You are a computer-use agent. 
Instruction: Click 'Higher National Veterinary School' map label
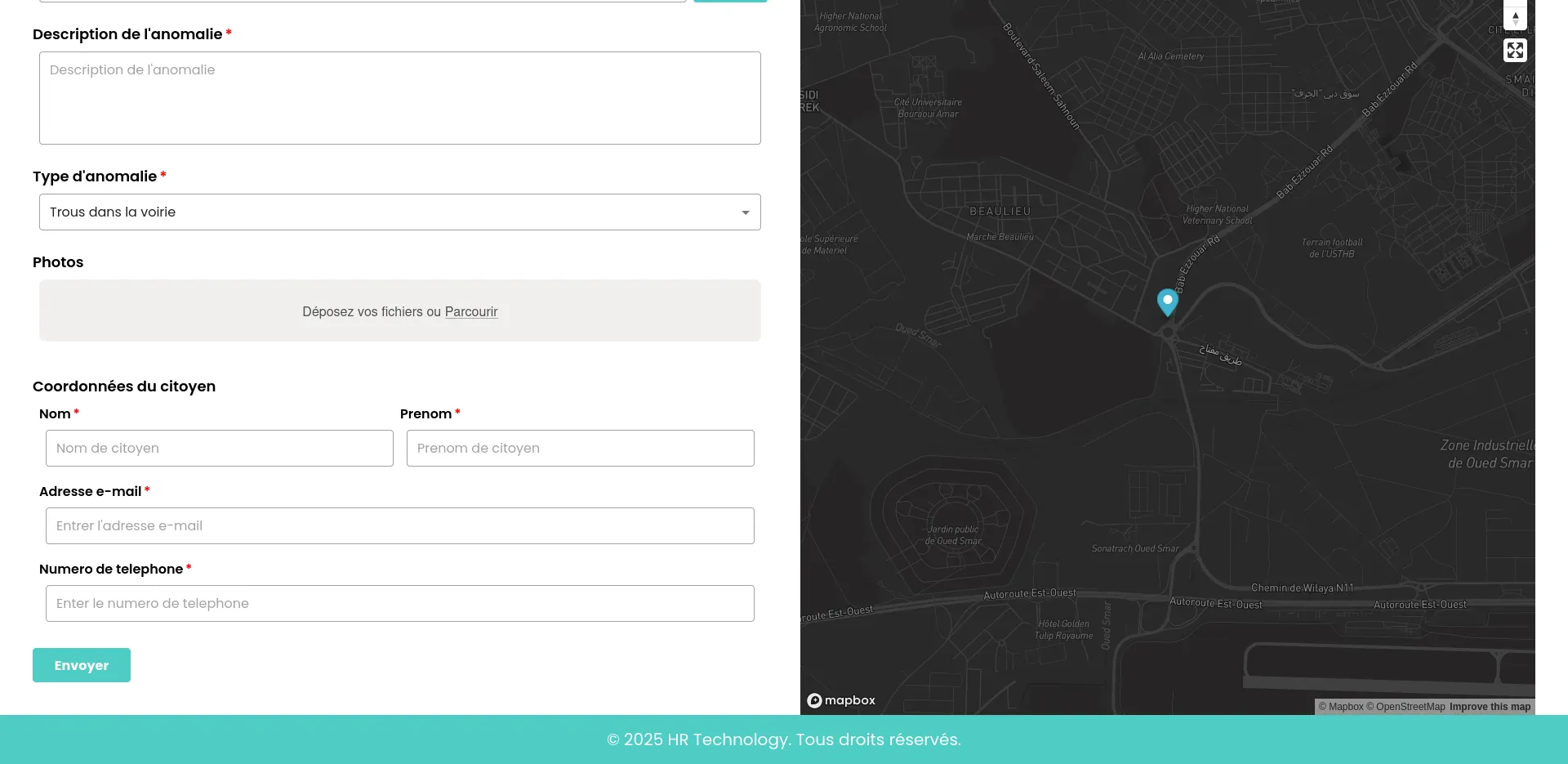coord(1218,215)
